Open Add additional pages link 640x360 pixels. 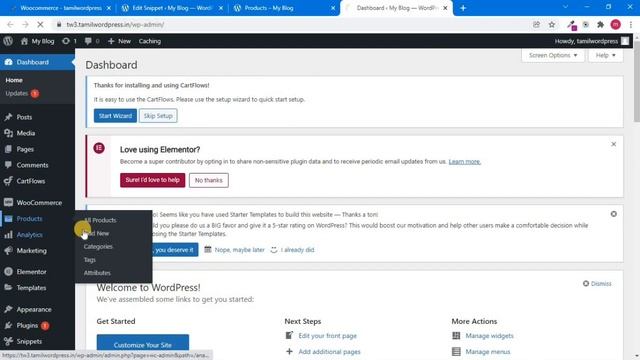tap(329, 351)
